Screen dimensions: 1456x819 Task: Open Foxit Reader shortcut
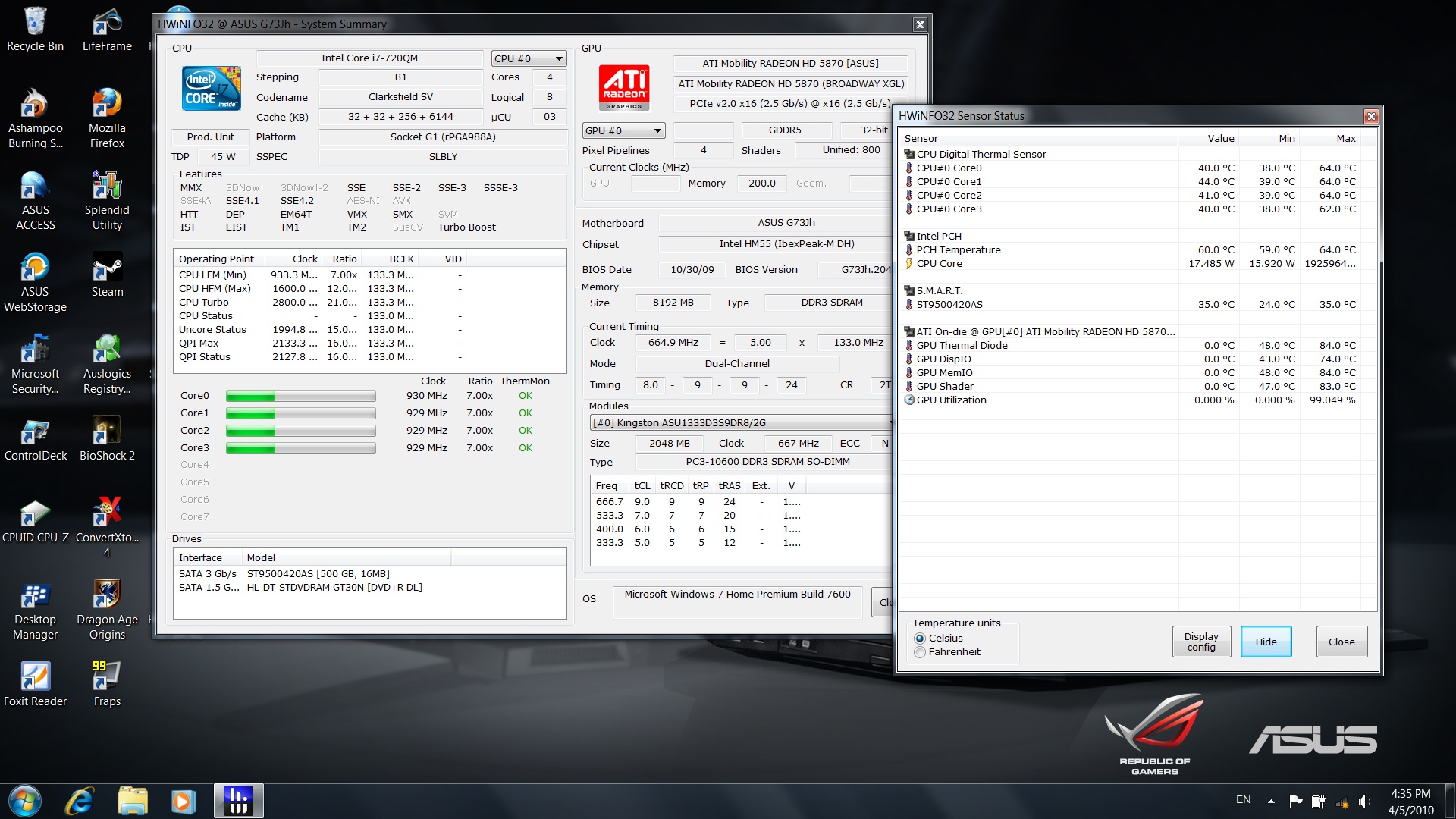point(35,684)
